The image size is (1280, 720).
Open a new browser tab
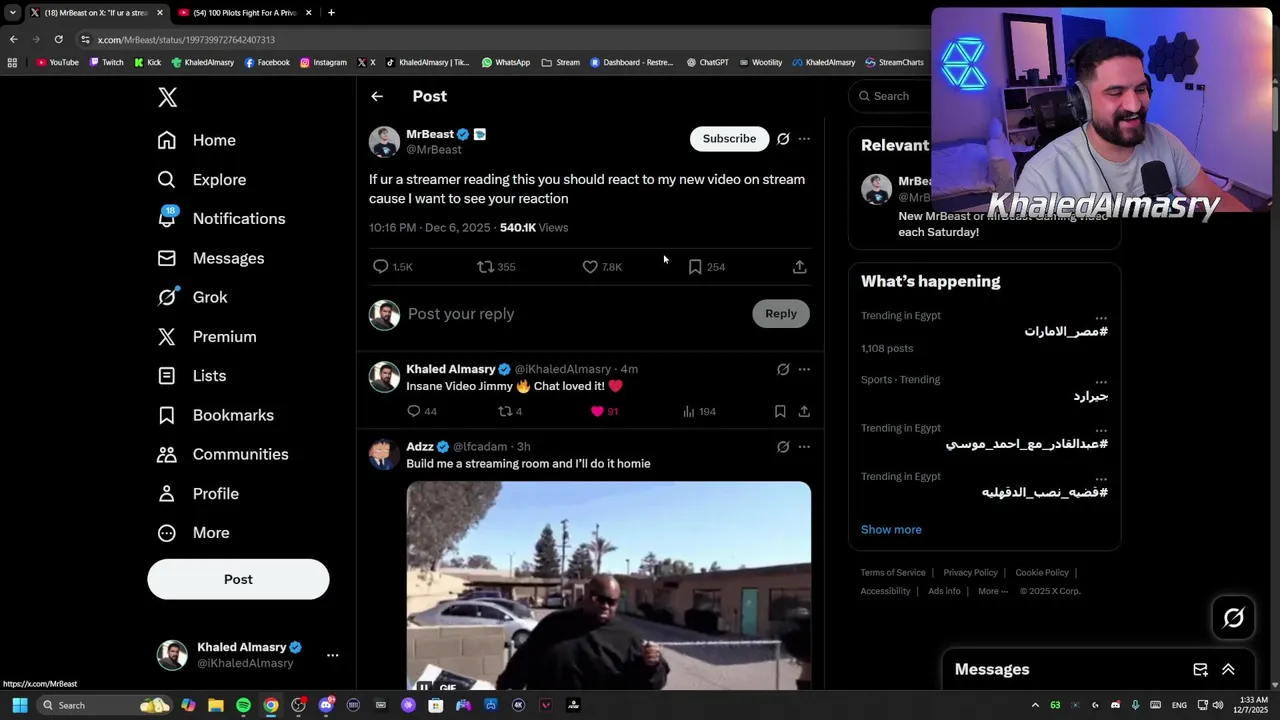(x=331, y=13)
